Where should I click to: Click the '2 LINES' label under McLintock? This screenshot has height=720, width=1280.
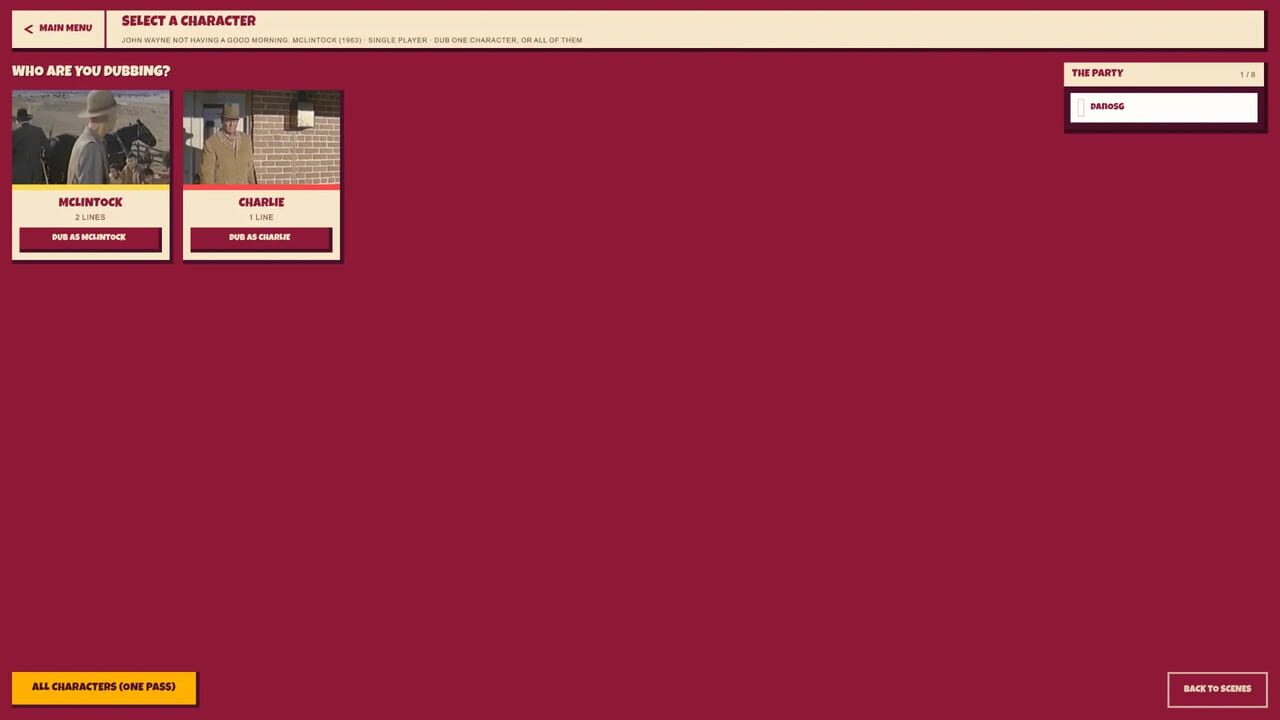(x=90, y=217)
